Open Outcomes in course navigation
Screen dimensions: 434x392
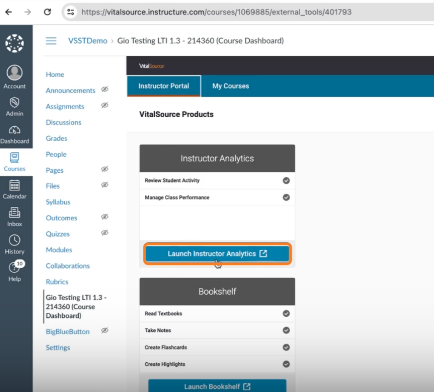(x=61, y=218)
